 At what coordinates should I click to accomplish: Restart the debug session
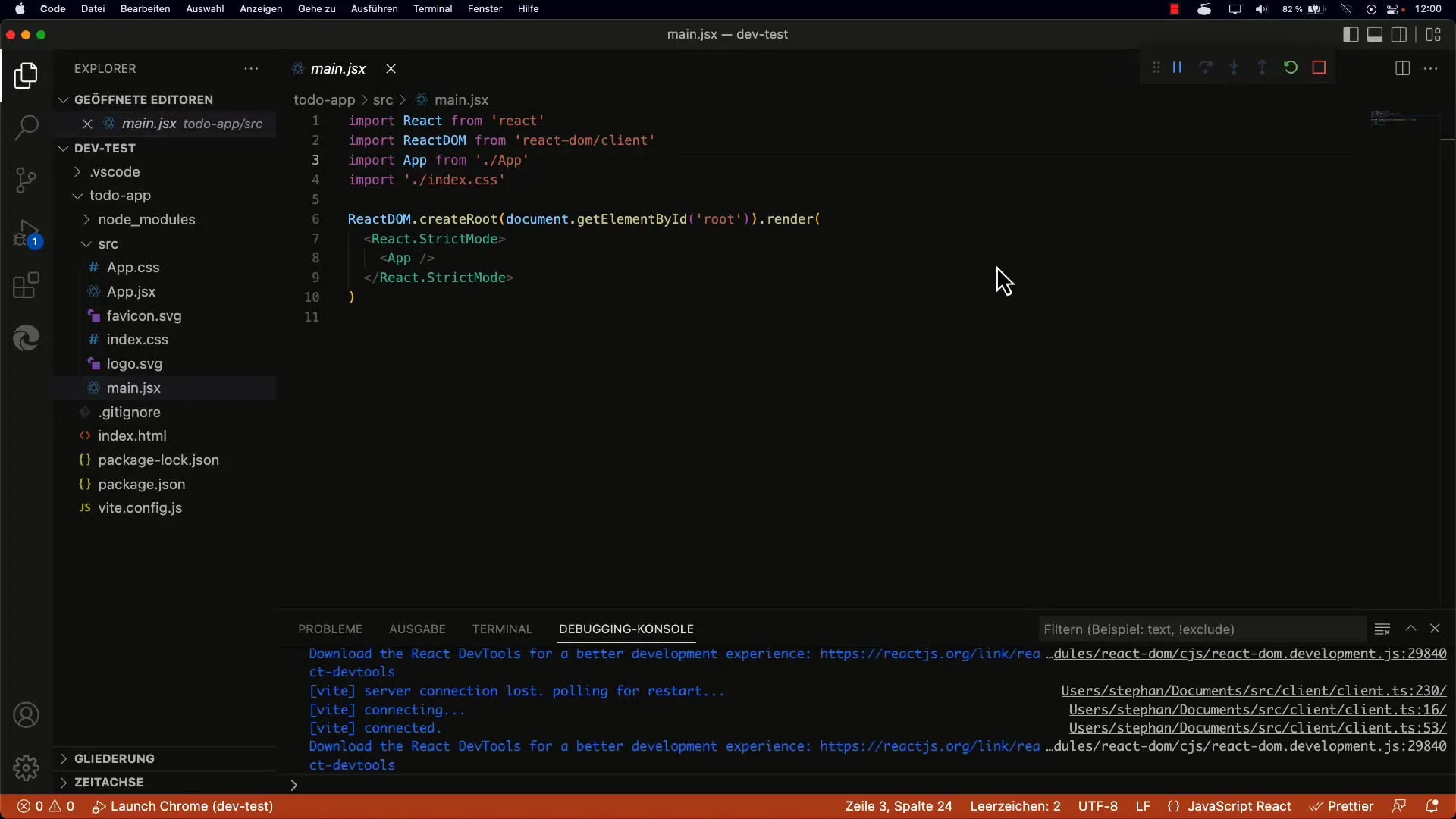coord(1291,67)
